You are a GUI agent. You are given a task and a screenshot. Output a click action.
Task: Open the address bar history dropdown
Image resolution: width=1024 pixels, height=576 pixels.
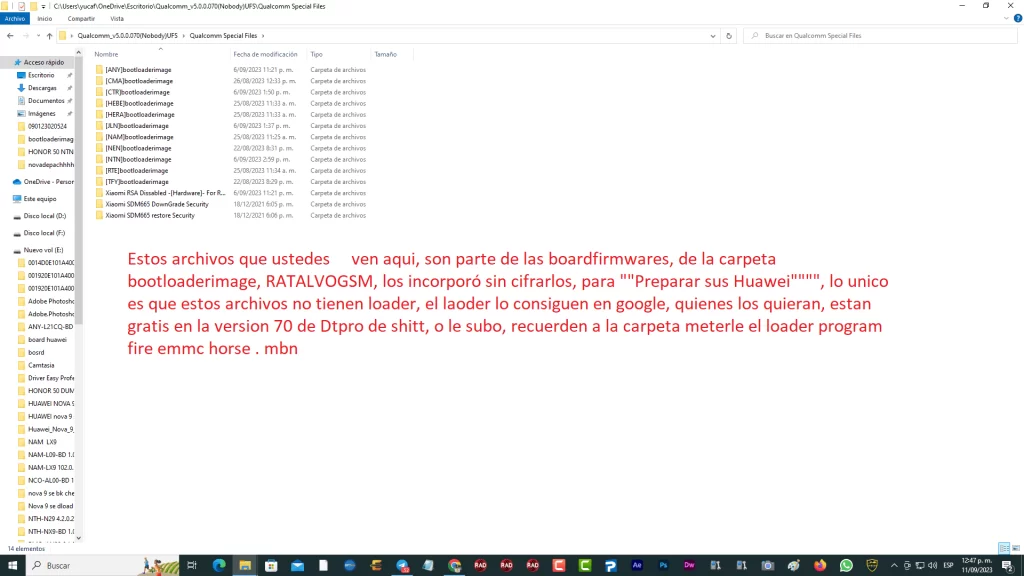tap(711, 36)
